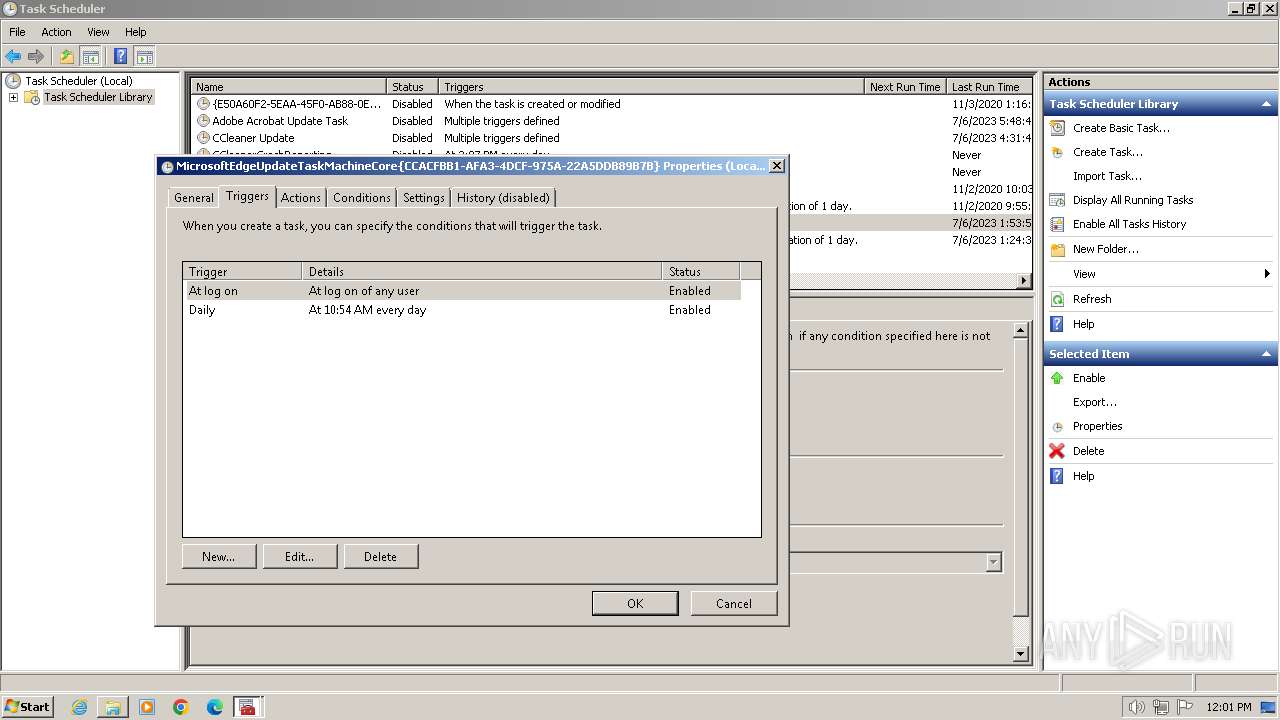Toggle the Show/Hide Action Pane icon
This screenshot has height=720, width=1280.
pyautogui.click(x=144, y=56)
